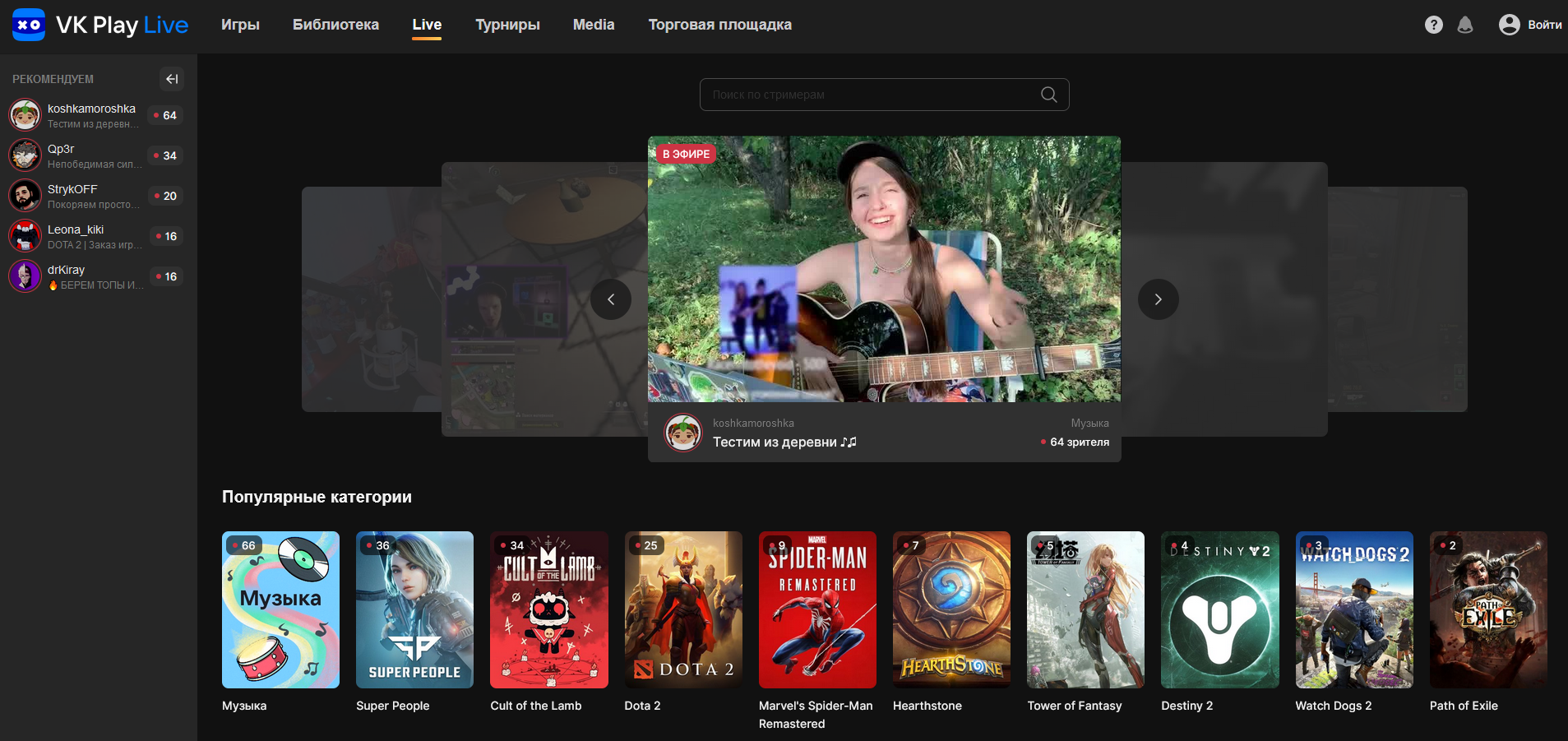Click stream title Тестим из деревни
Viewport: 1568px width, 741px height.
784,442
